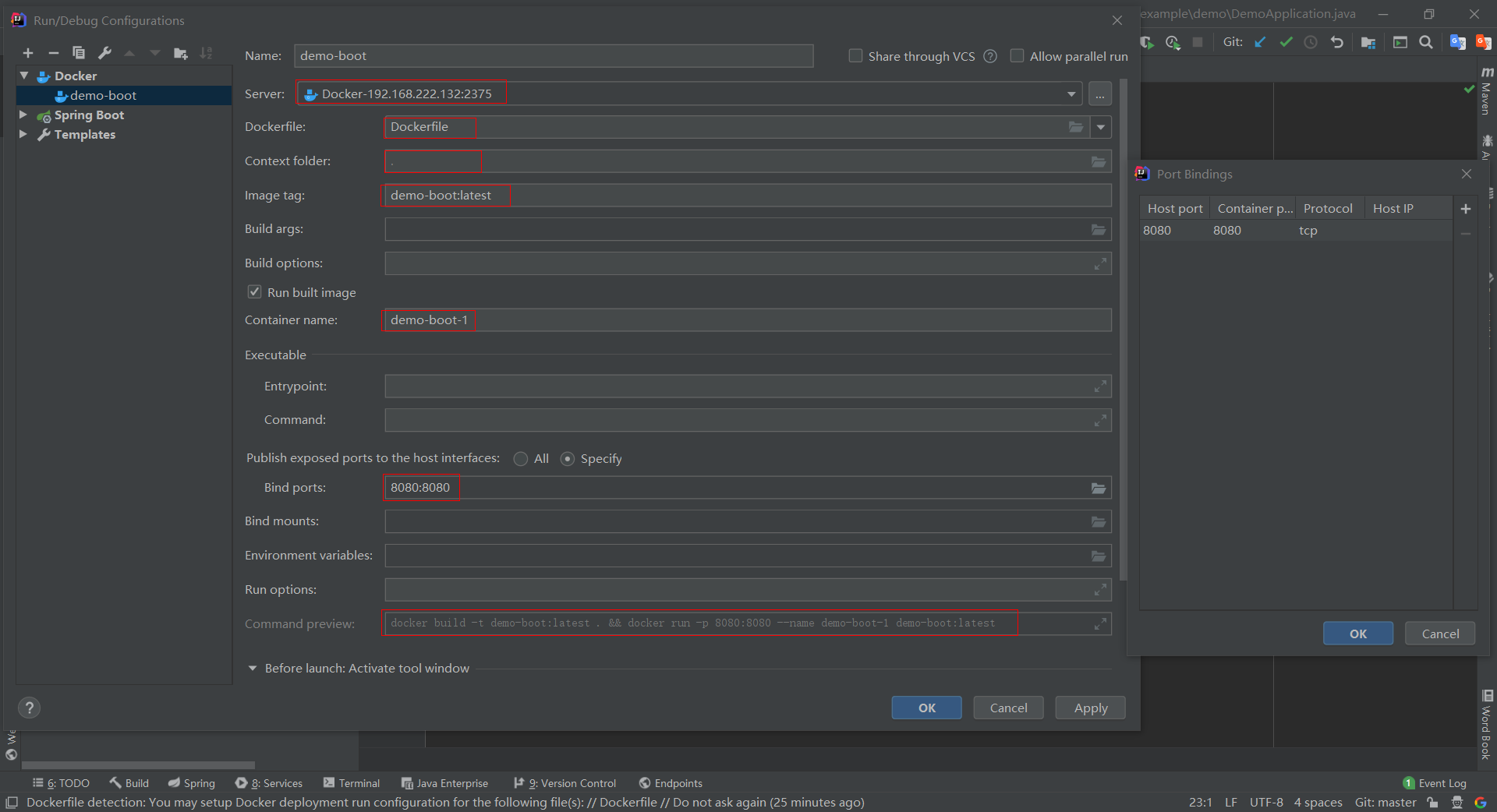The width and height of the screenshot is (1497, 812).
Task: Expand Command field editor
Action: 1100,420
